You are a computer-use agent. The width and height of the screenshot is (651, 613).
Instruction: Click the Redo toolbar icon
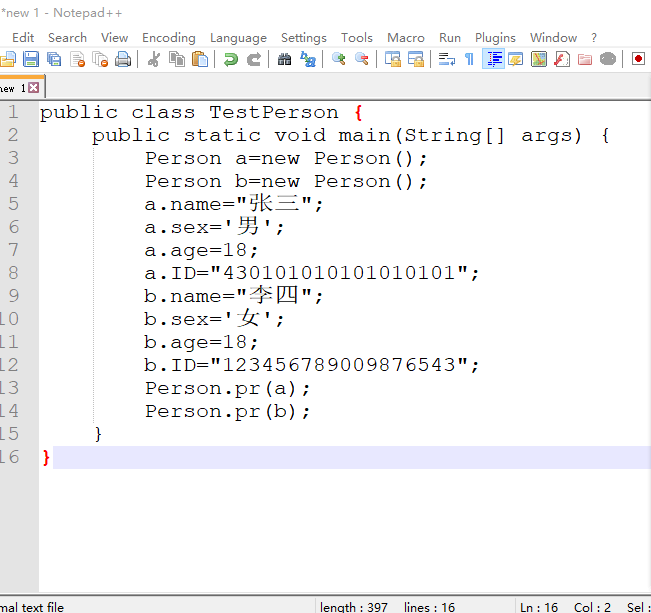[x=254, y=59]
